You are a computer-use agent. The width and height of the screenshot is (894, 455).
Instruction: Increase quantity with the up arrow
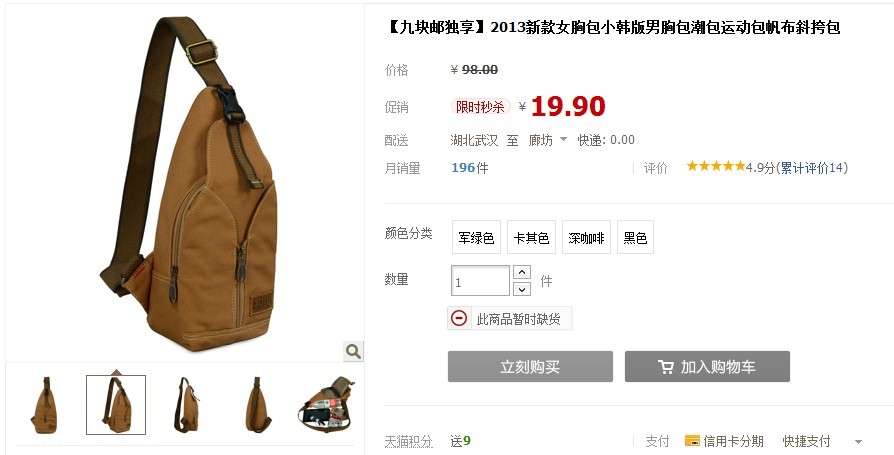click(x=522, y=273)
